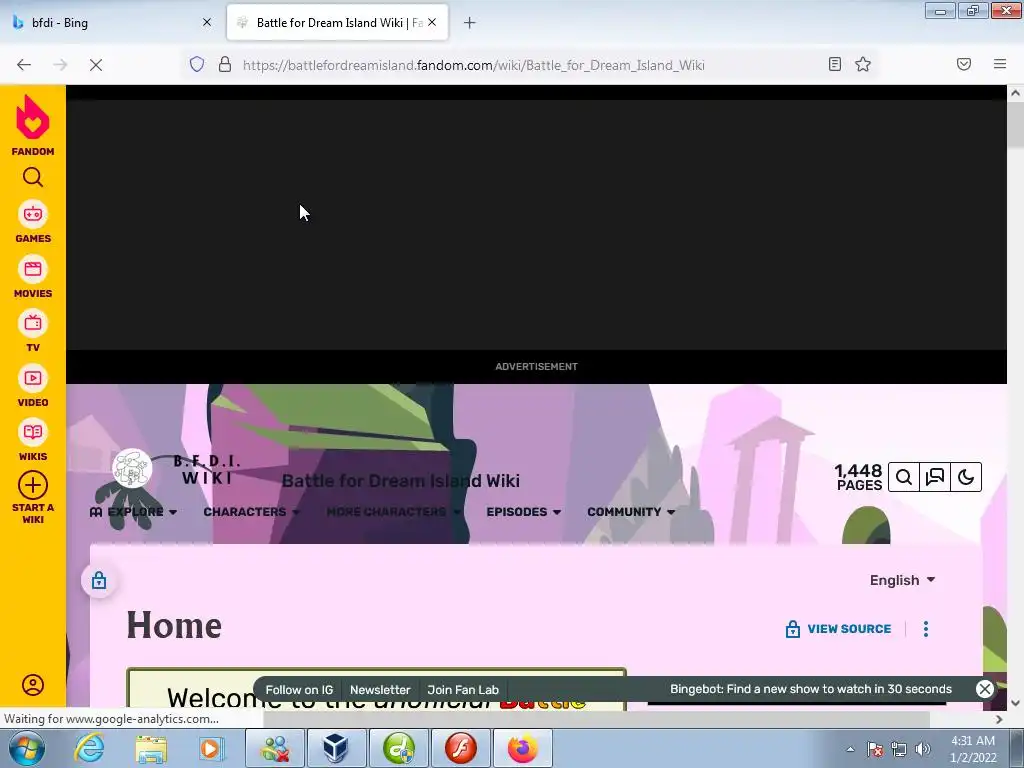Switch to the bfdi - Bing tab
Viewport: 1024px width, 768px height.
click(111, 22)
